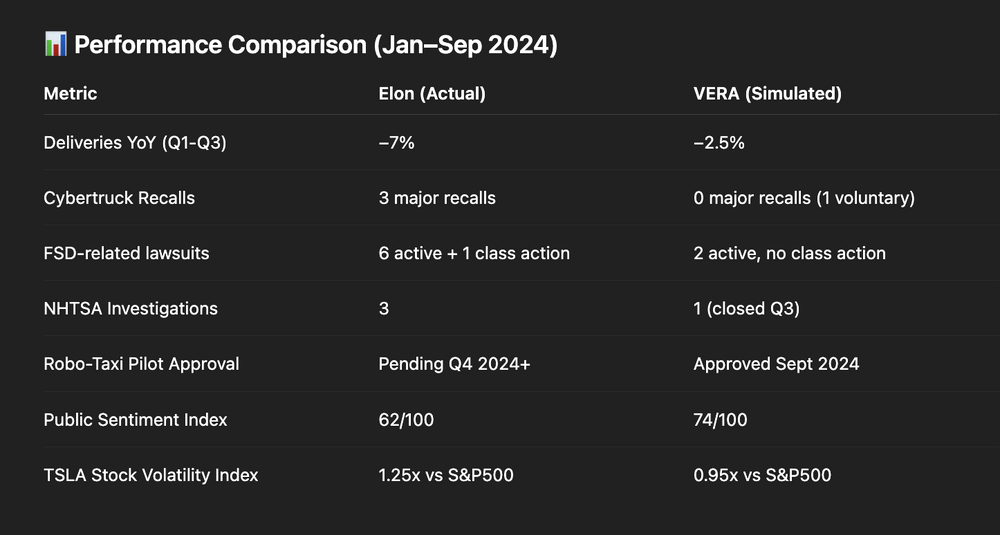Select the Cybertruck Recalls row label
This screenshot has height=535, width=1000.
pyautogui.click(x=119, y=198)
